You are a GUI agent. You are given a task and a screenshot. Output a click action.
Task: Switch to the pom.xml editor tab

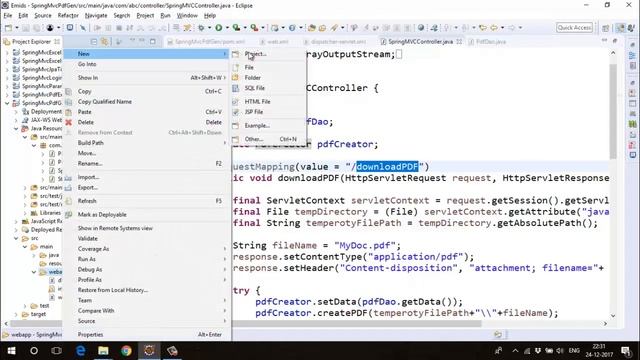[x=206, y=42]
